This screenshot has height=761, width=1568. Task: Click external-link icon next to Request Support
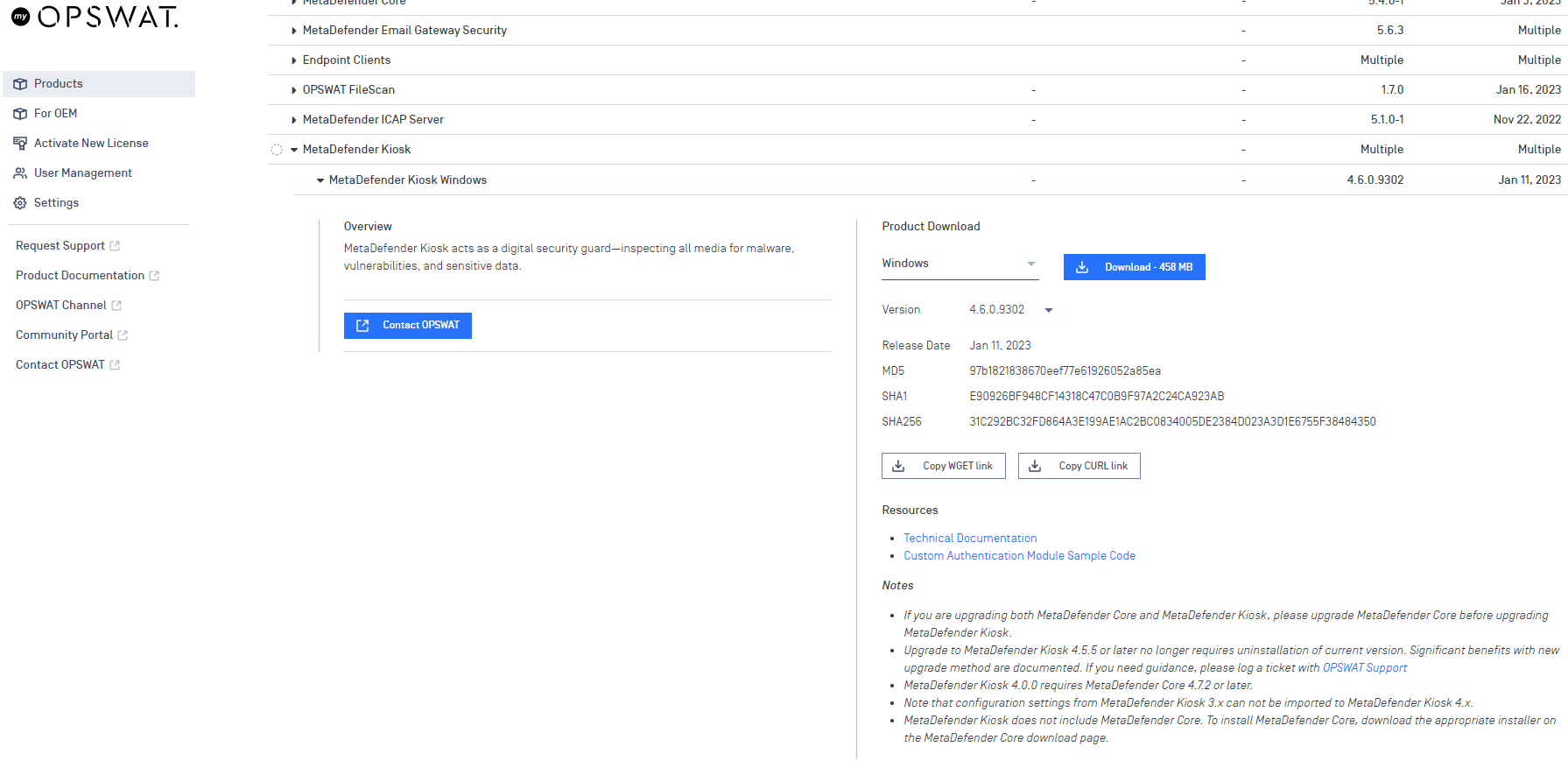(115, 246)
